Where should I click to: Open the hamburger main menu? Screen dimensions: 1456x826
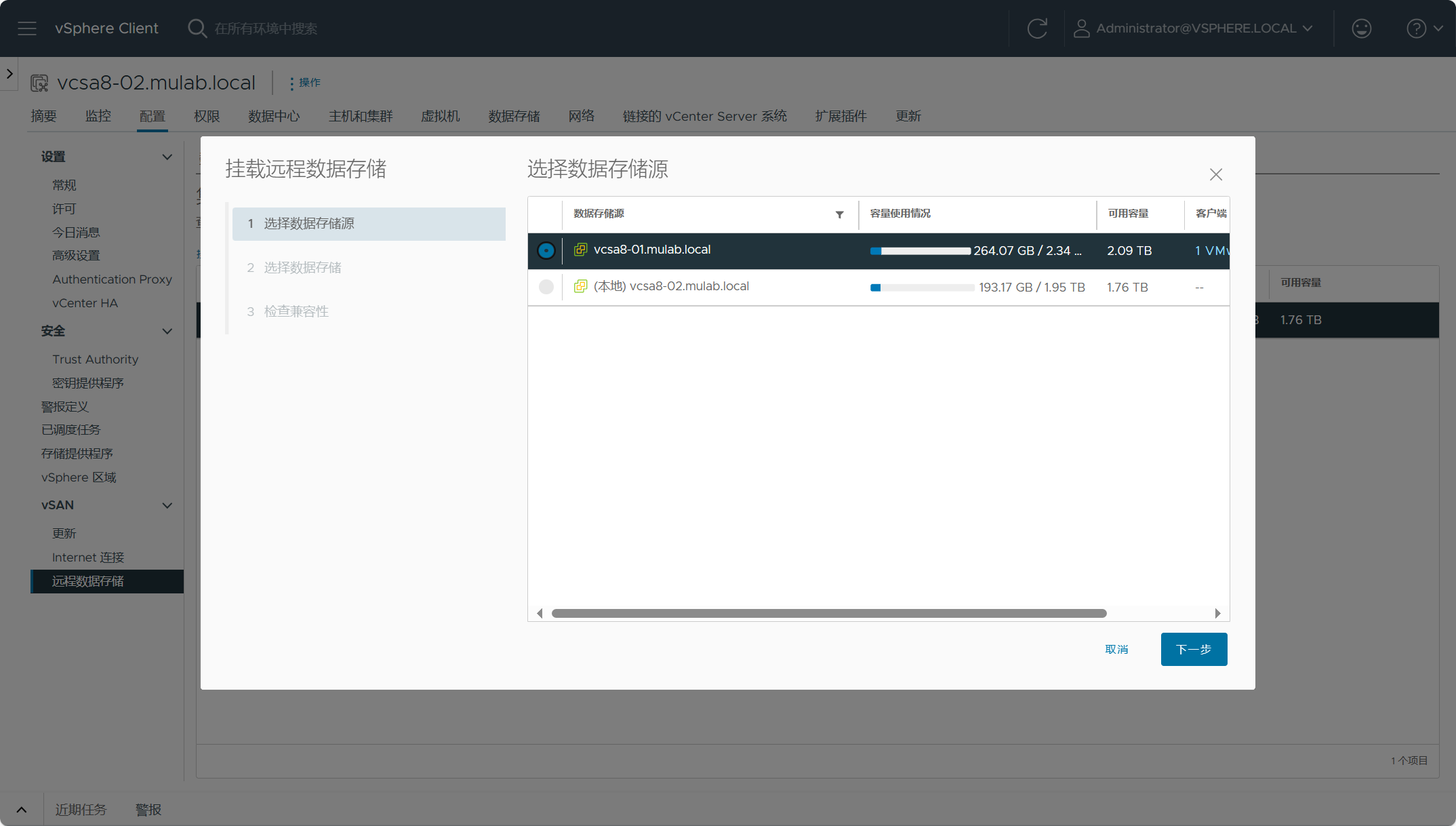click(27, 28)
